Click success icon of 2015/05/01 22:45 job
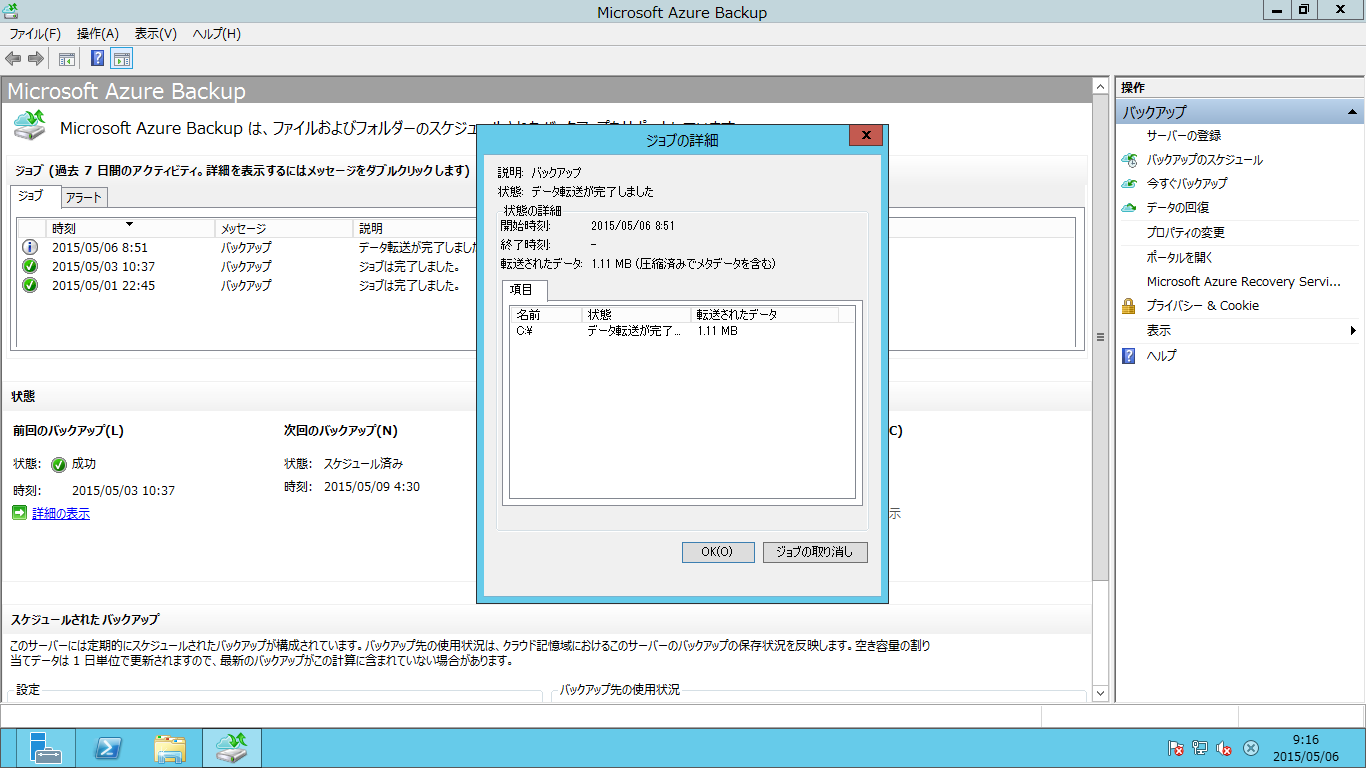Viewport: 1366px width, 768px height. 30,285
